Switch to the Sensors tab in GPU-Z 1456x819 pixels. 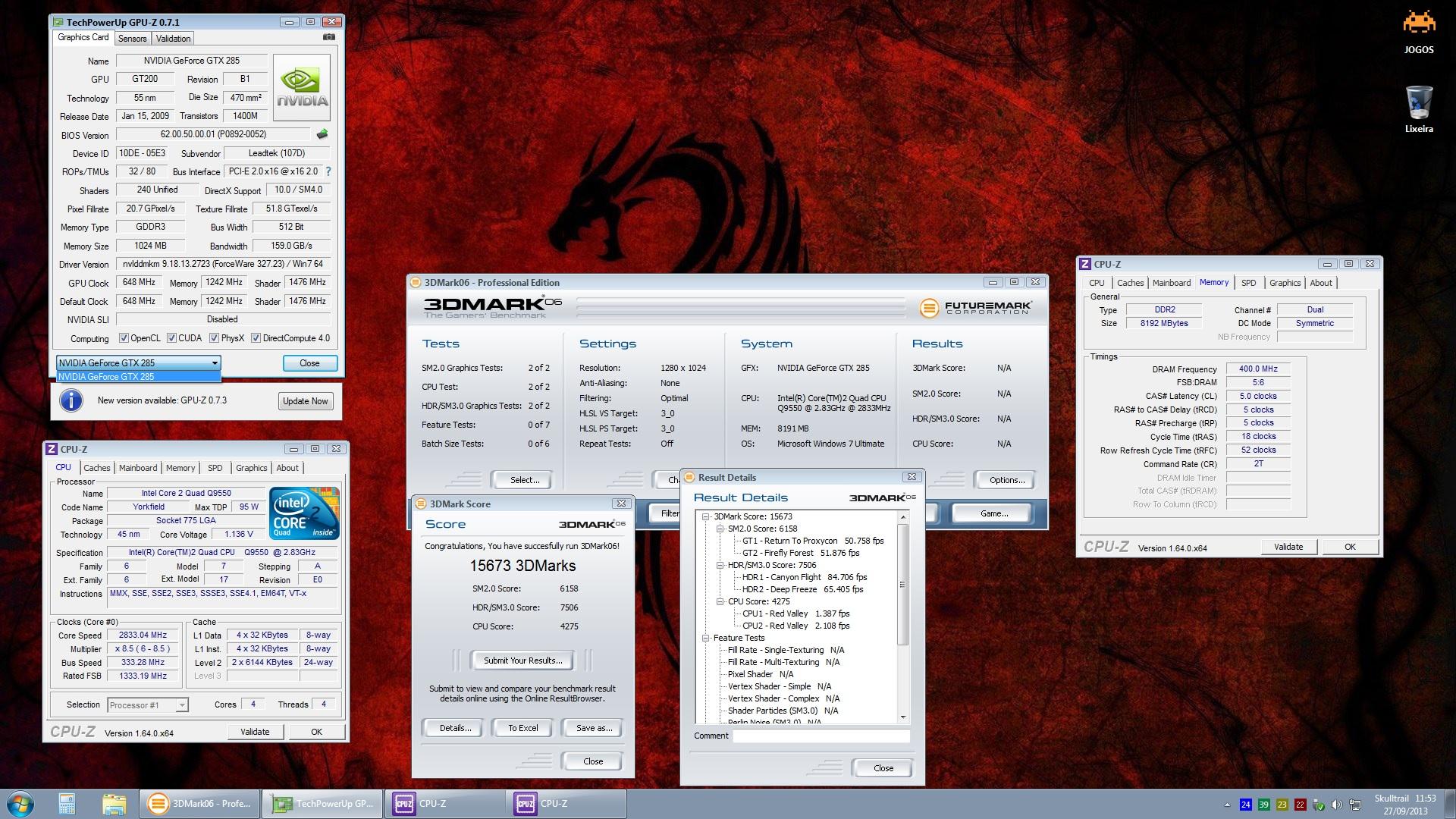coord(132,39)
